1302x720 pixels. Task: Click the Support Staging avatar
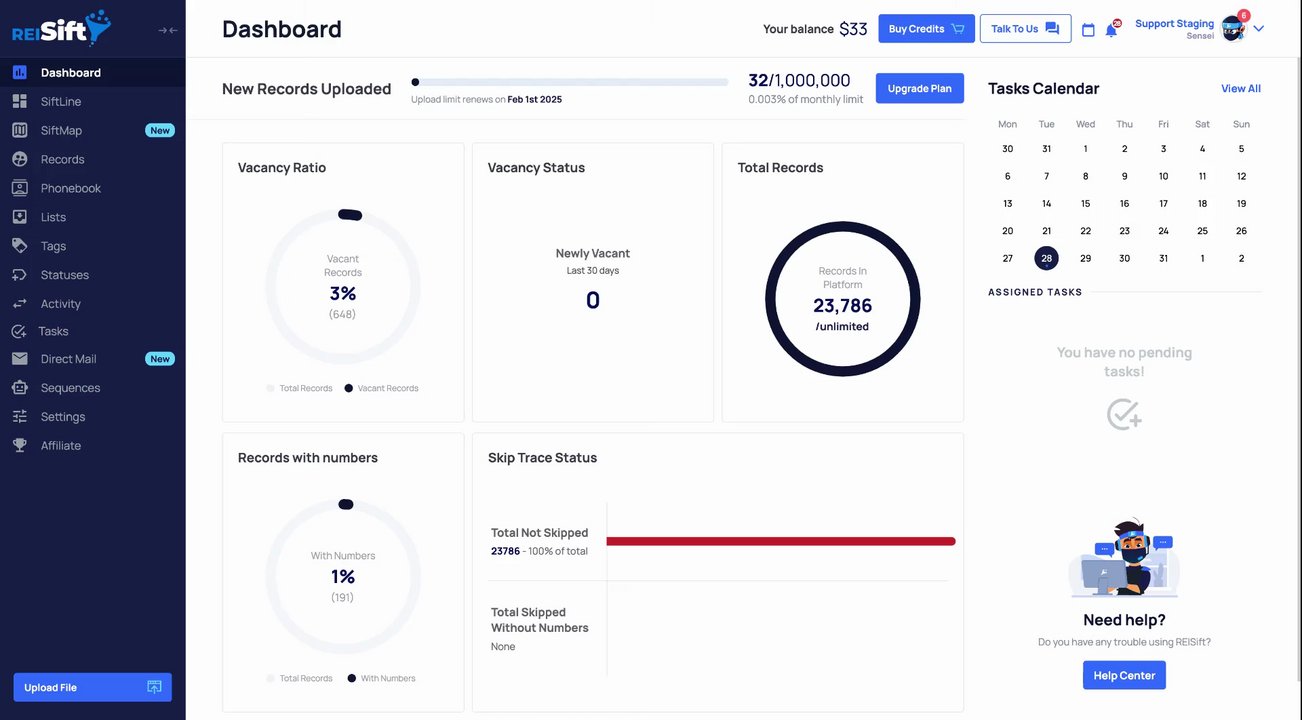(1234, 29)
